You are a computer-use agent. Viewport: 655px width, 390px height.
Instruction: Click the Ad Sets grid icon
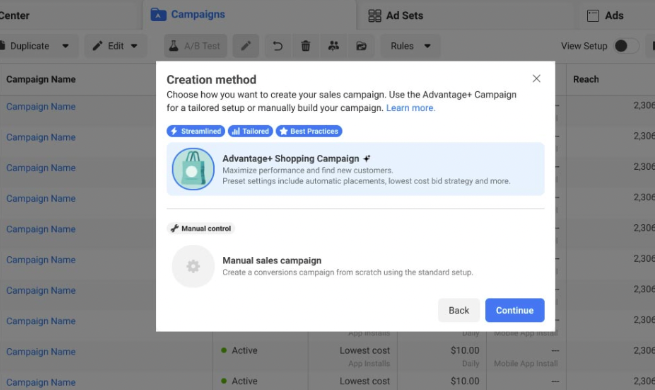(374, 16)
